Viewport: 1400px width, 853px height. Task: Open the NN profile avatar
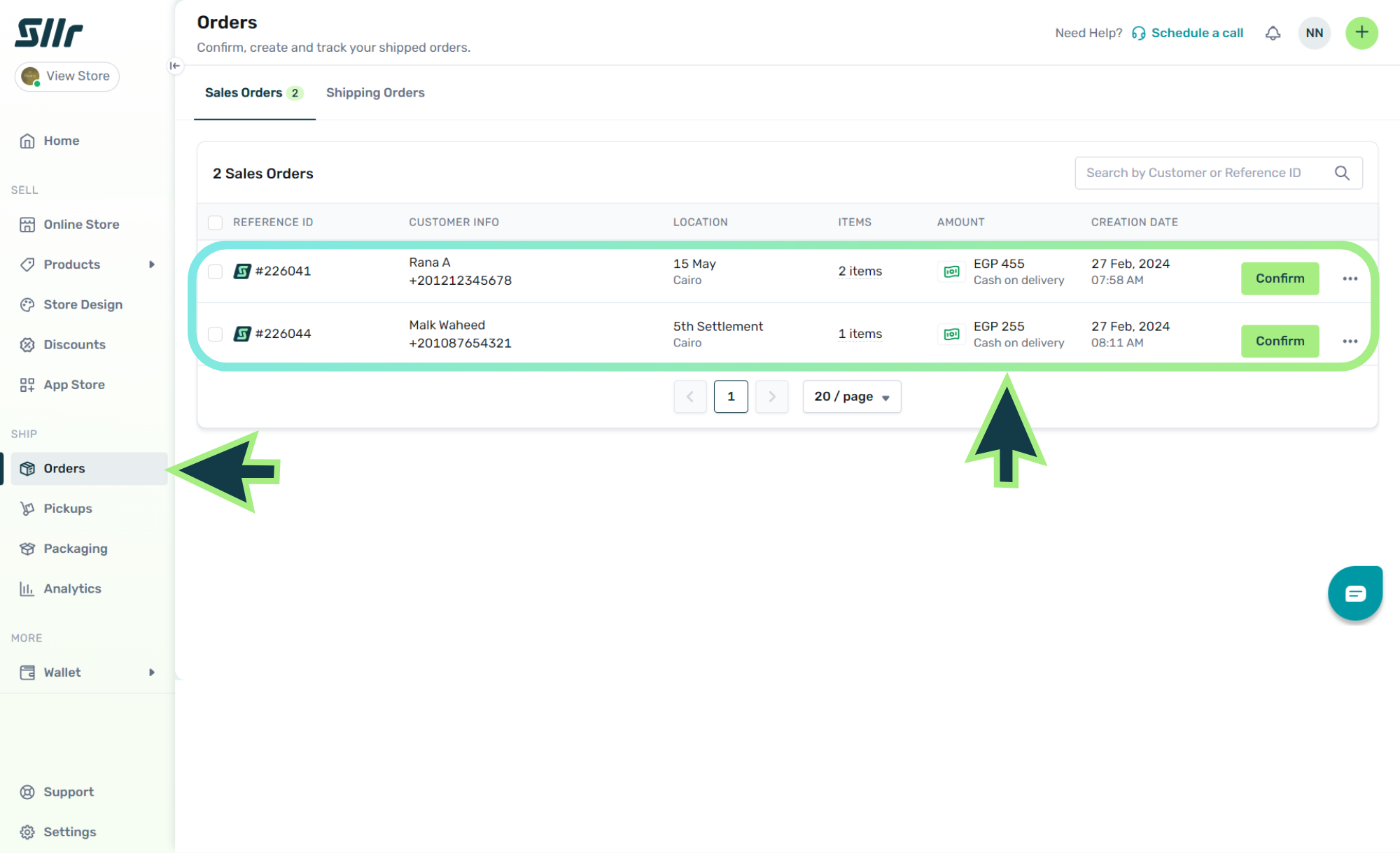point(1314,33)
